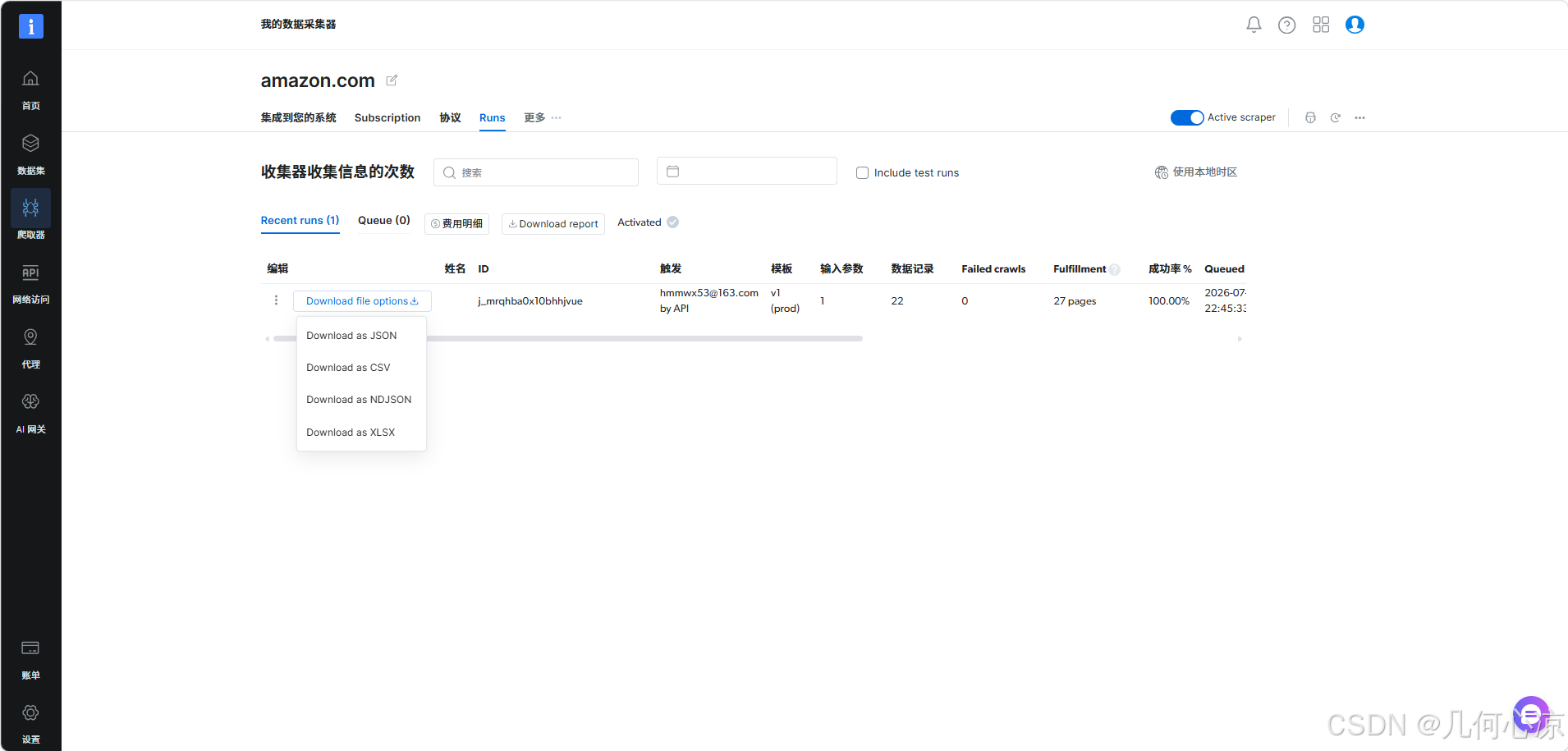This screenshot has width=1568, height=751.
Task: Check the Include test runs checkbox
Action: pos(862,172)
